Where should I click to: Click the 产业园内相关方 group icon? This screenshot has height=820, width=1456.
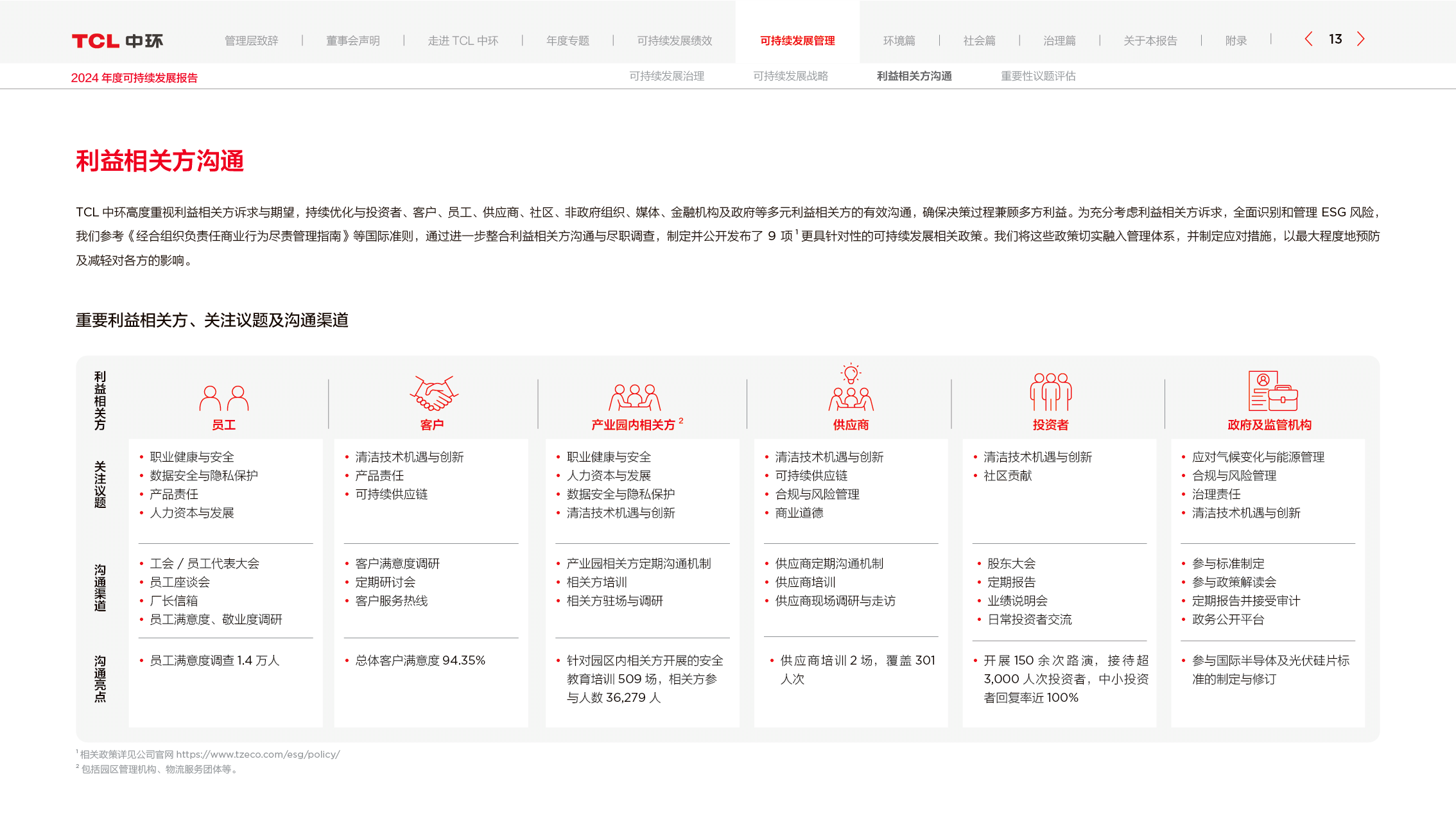point(635,397)
